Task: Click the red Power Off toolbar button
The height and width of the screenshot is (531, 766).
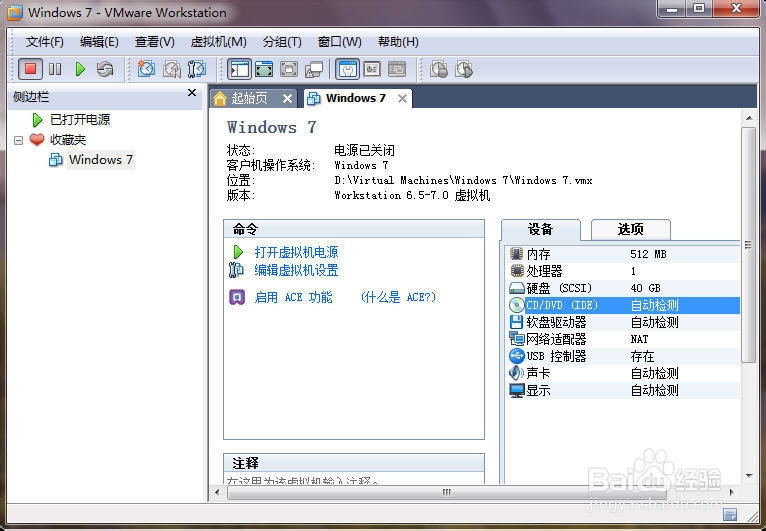Action: [30, 69]
